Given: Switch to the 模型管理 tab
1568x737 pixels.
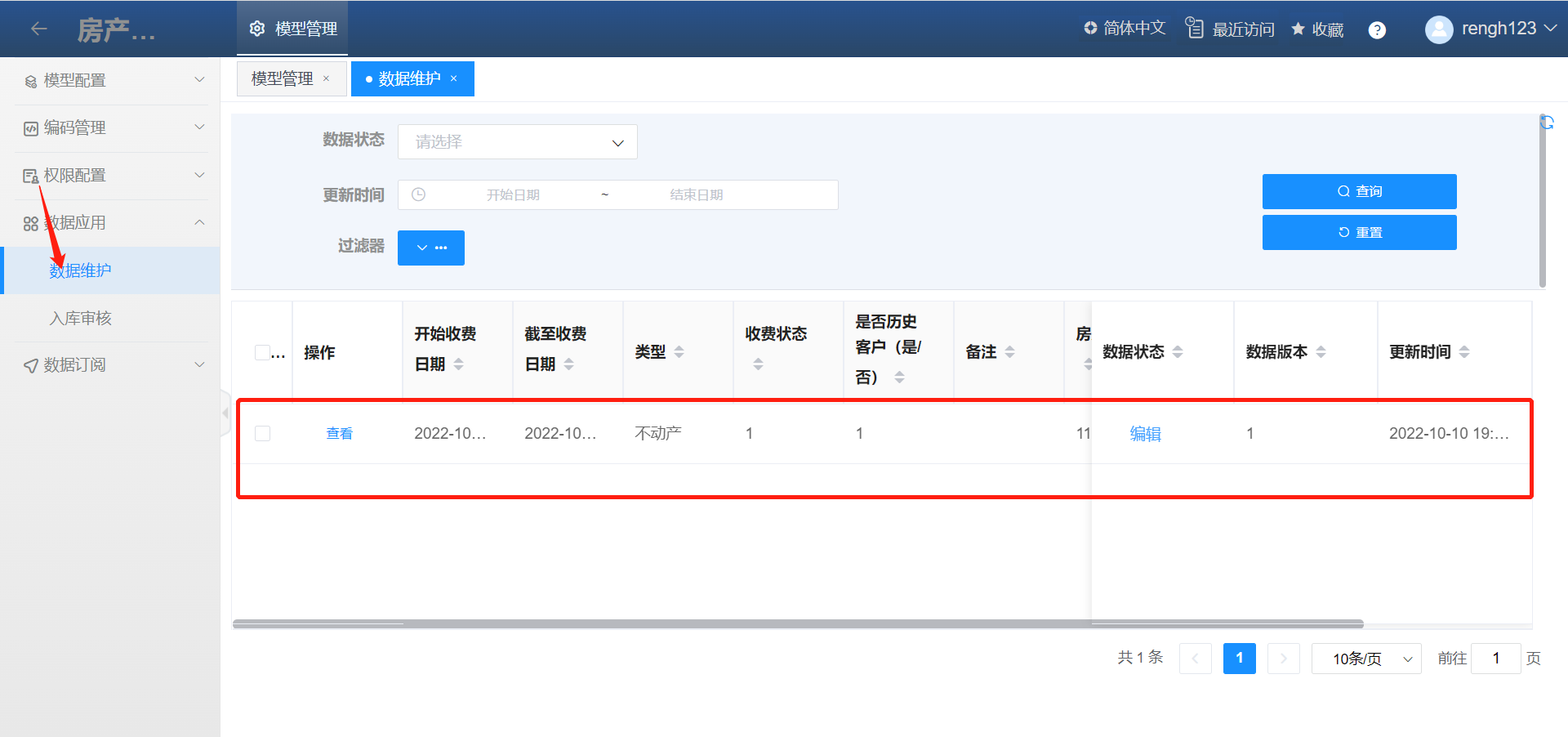Looking at the screenshot, I should click(283, 78).
